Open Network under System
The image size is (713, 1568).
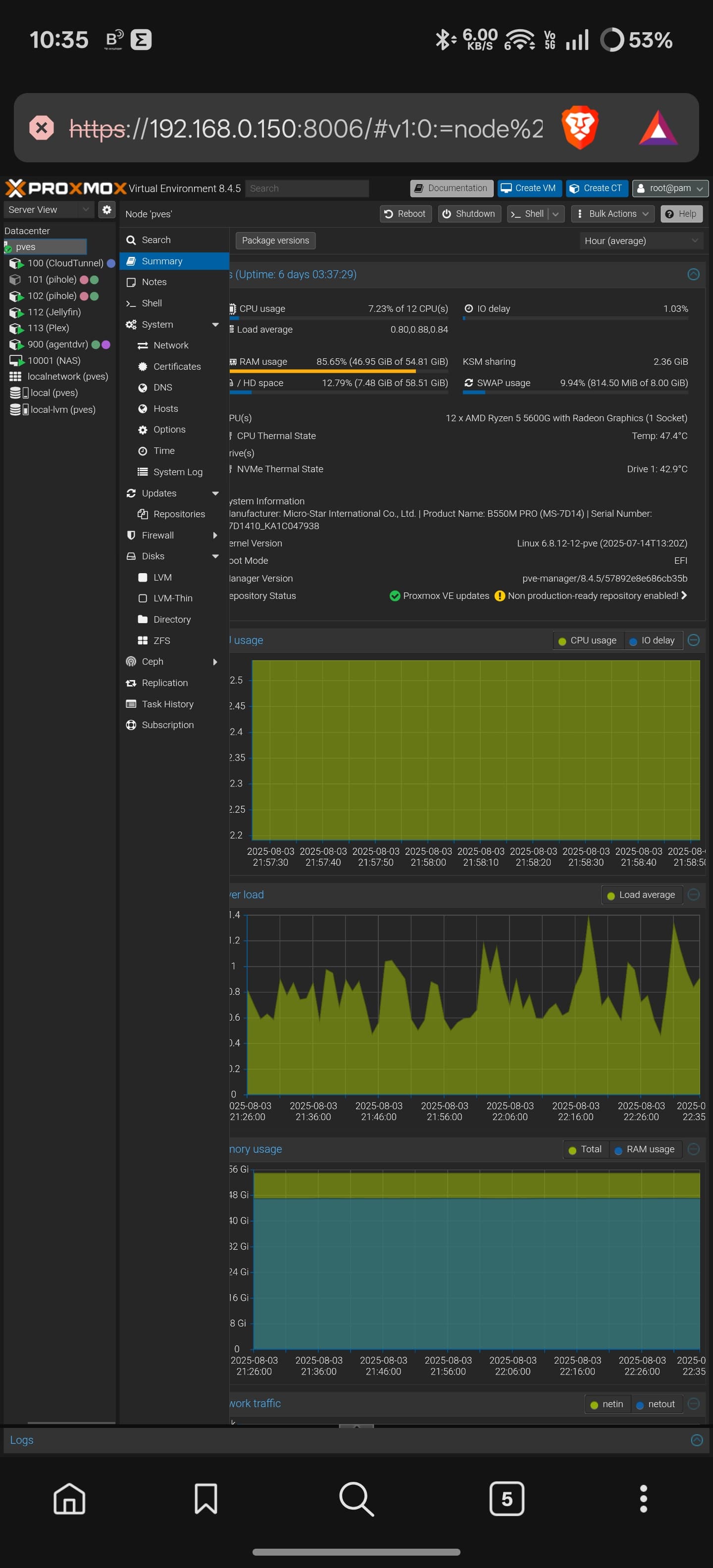174,345
